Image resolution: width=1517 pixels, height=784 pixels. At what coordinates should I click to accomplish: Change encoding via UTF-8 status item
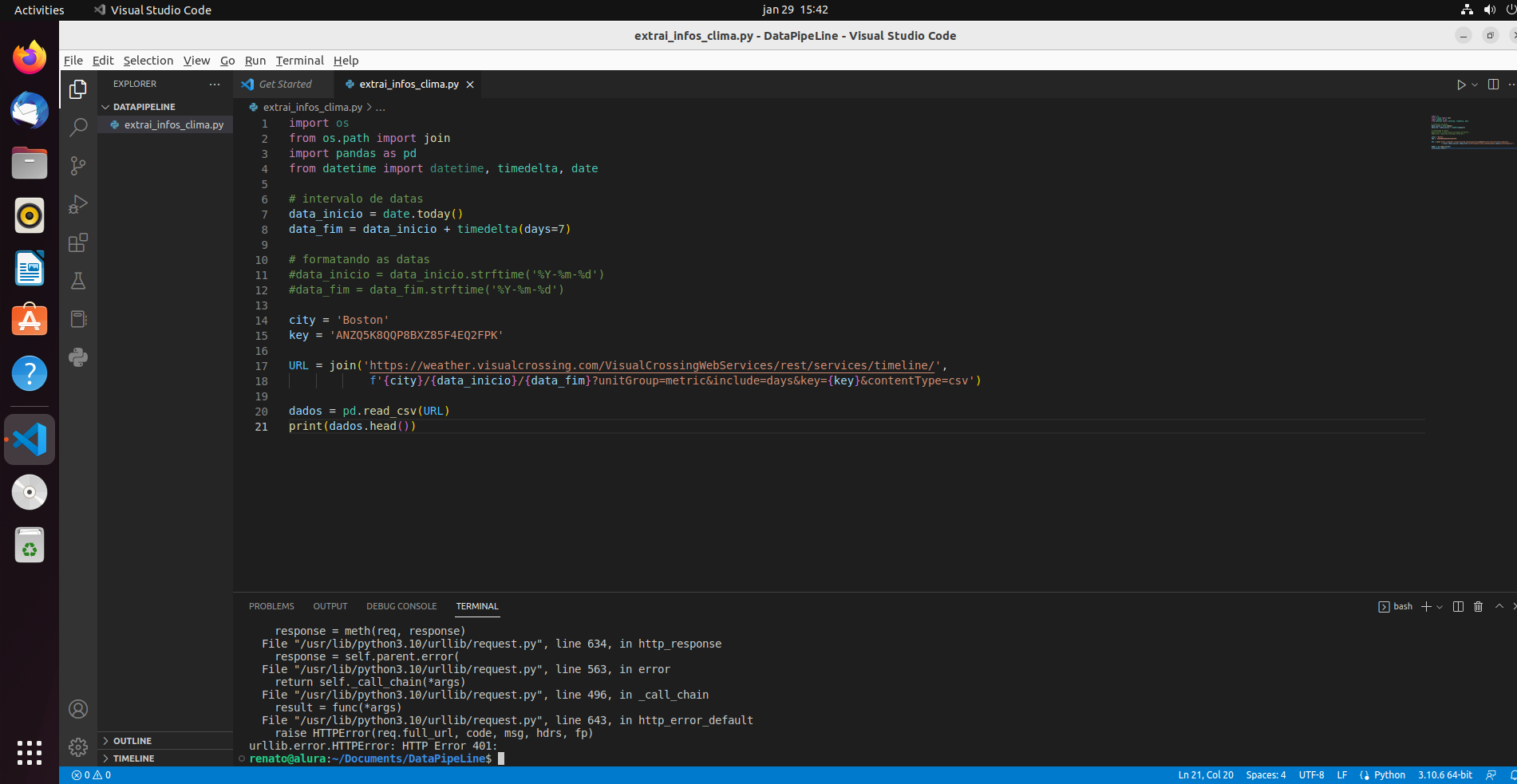click(1311, 775)
